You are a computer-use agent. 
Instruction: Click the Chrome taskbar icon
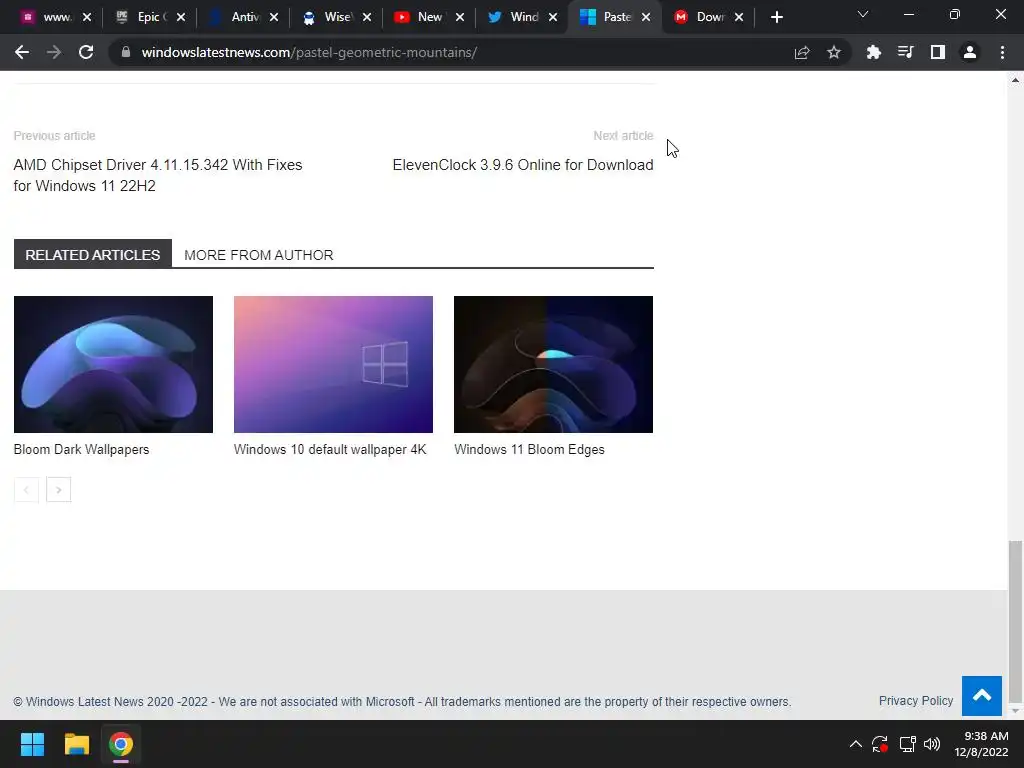pyautogui.click(x=121, y=744)
